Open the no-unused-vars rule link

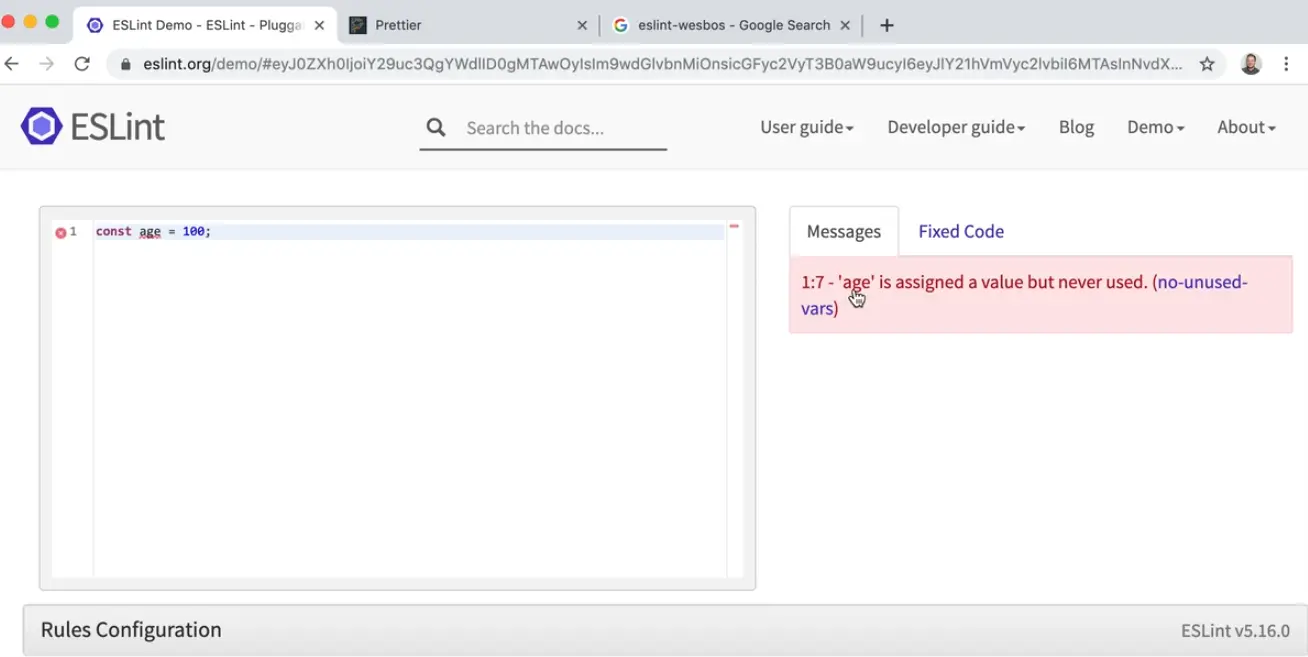pos(1201,283)
